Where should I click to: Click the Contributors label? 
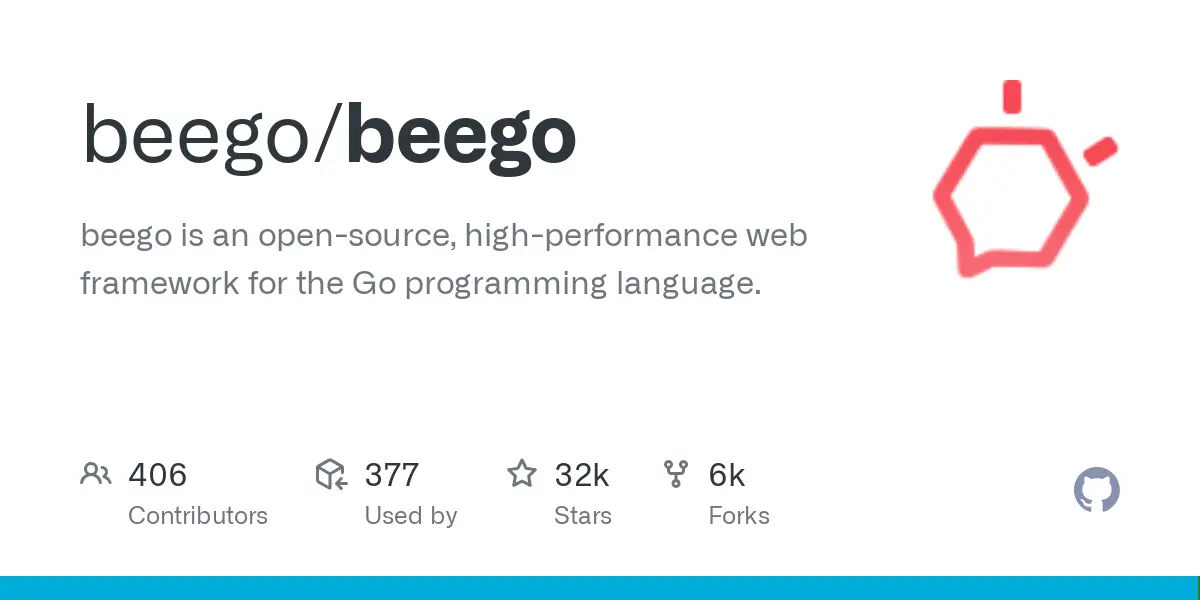198,516
